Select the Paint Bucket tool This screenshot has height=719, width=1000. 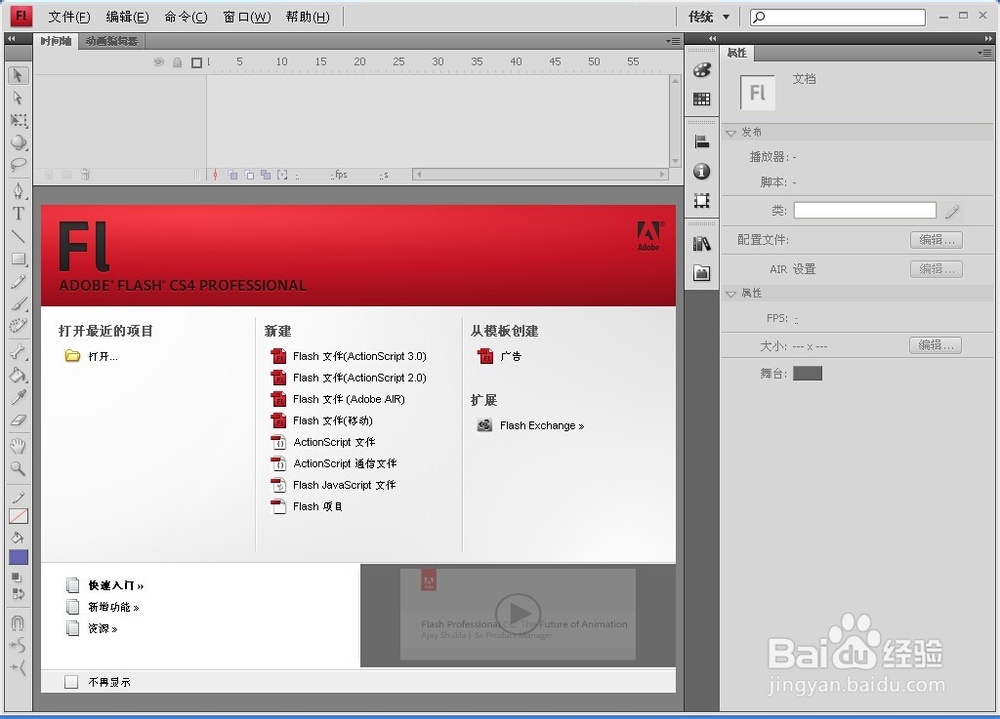coord(18,374)
